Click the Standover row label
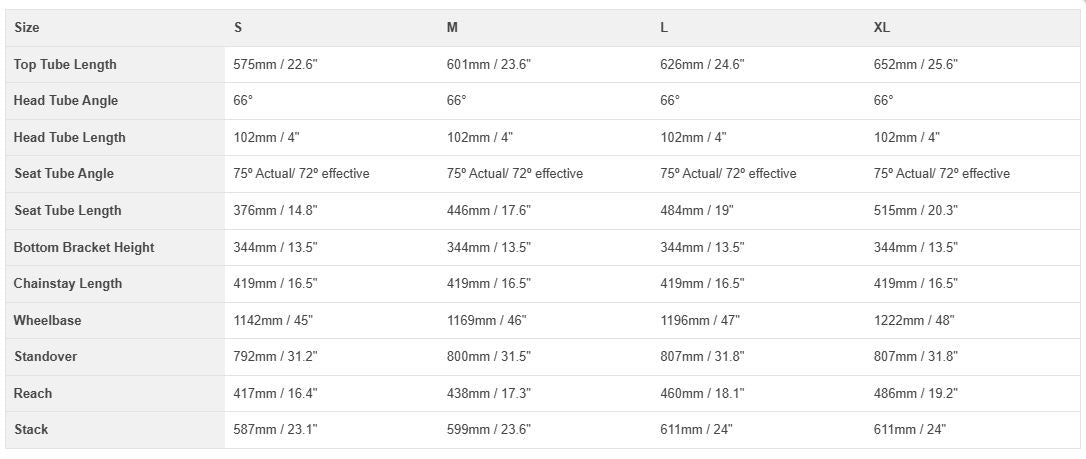 tap(45, 357)
